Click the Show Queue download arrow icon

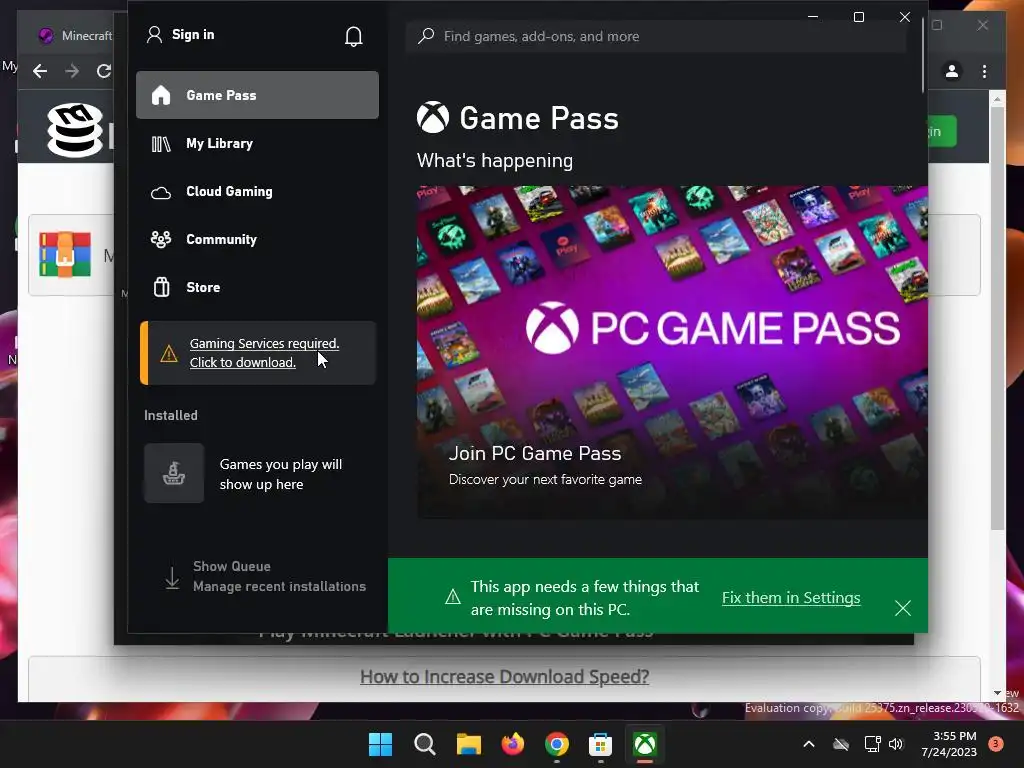[172, 577]
